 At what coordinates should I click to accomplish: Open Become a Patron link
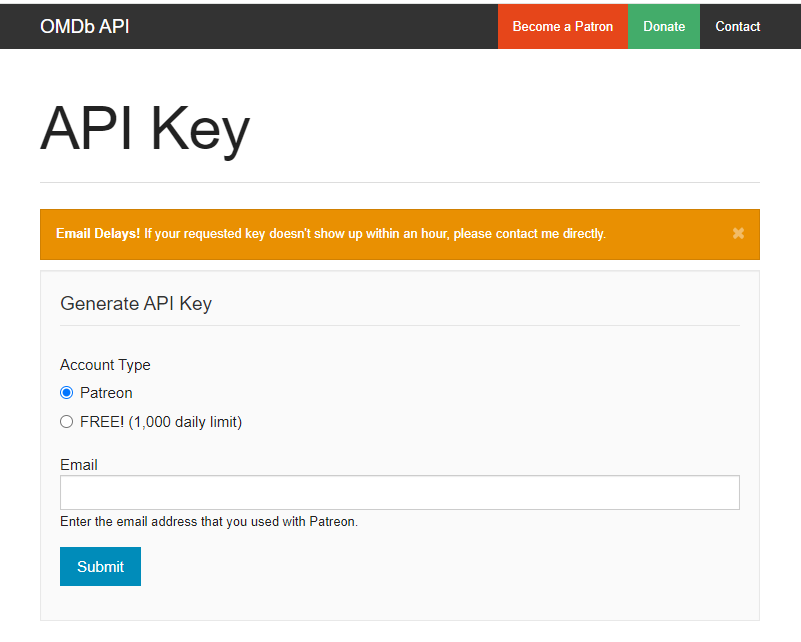point(562,27)
